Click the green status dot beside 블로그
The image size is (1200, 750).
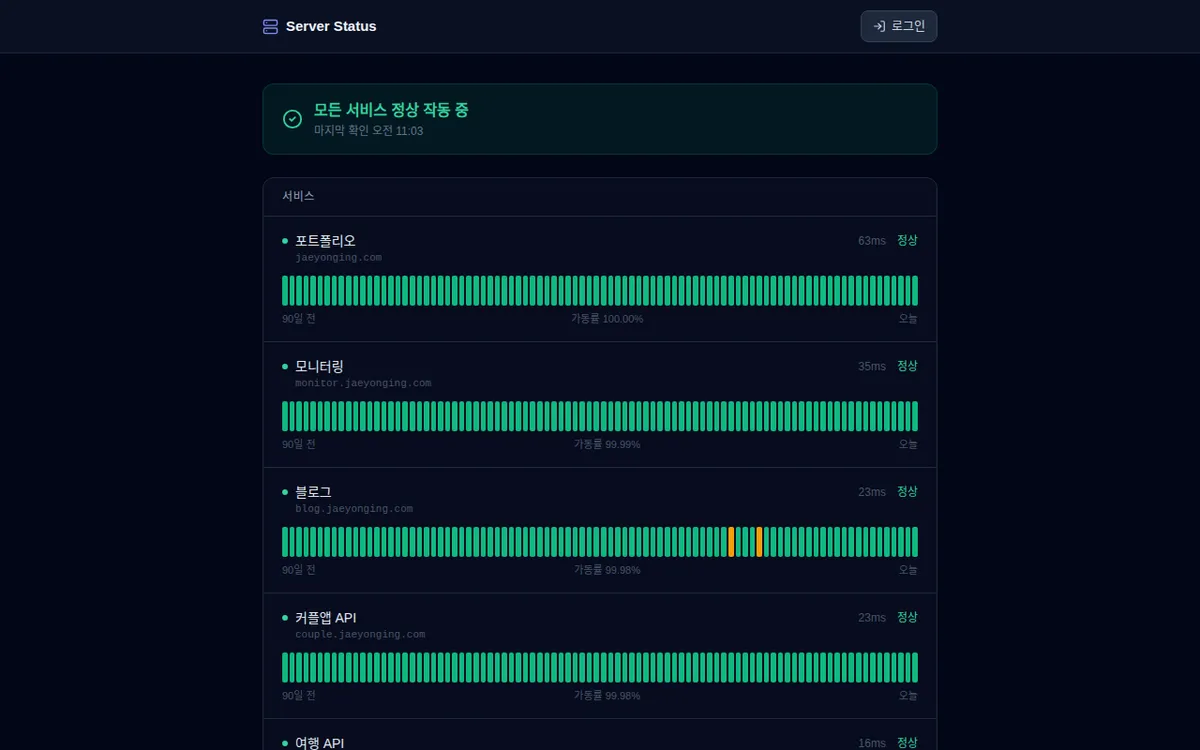(285, 492)
